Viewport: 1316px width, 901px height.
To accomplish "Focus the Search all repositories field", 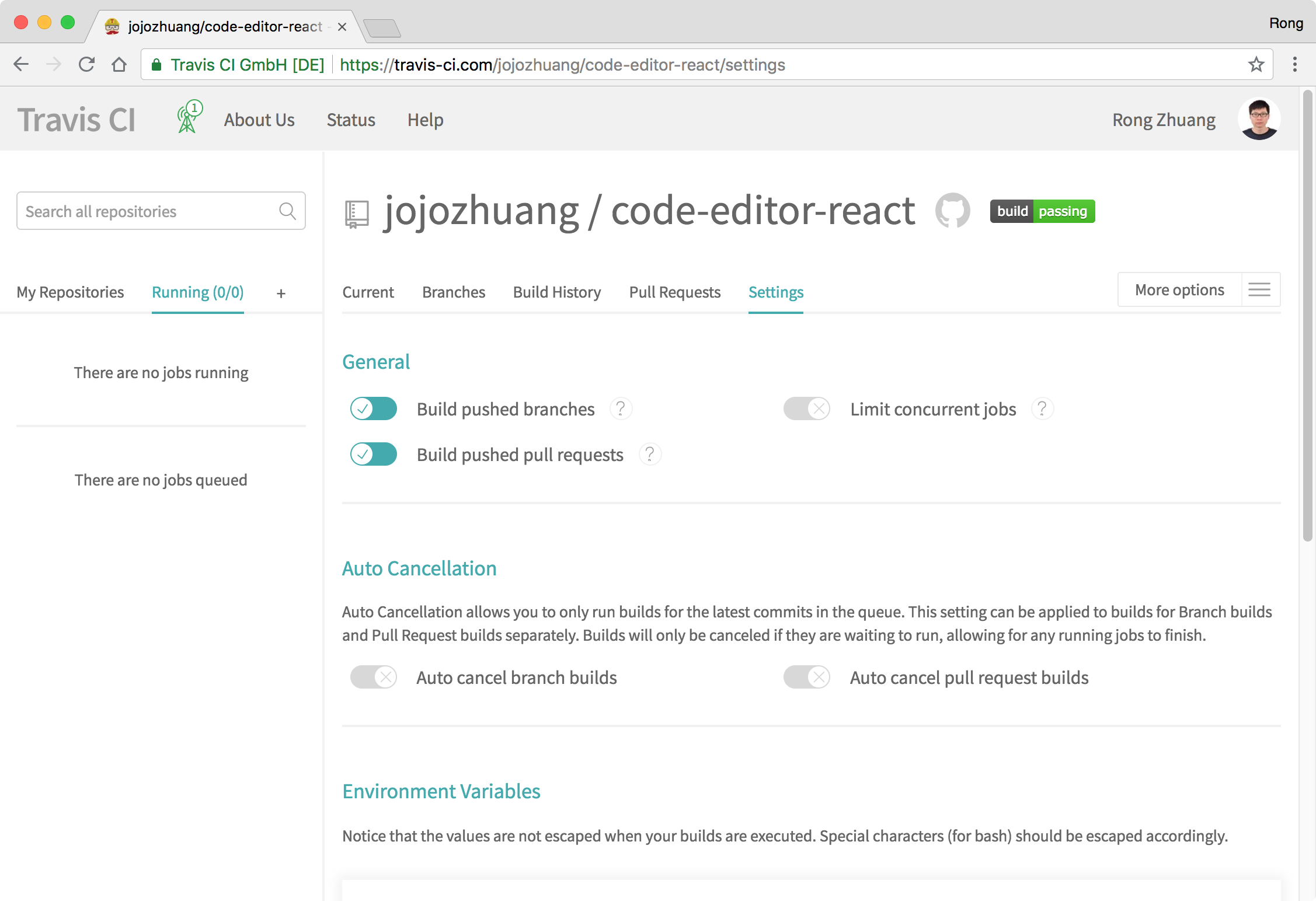I will click(x=161, y=211).
